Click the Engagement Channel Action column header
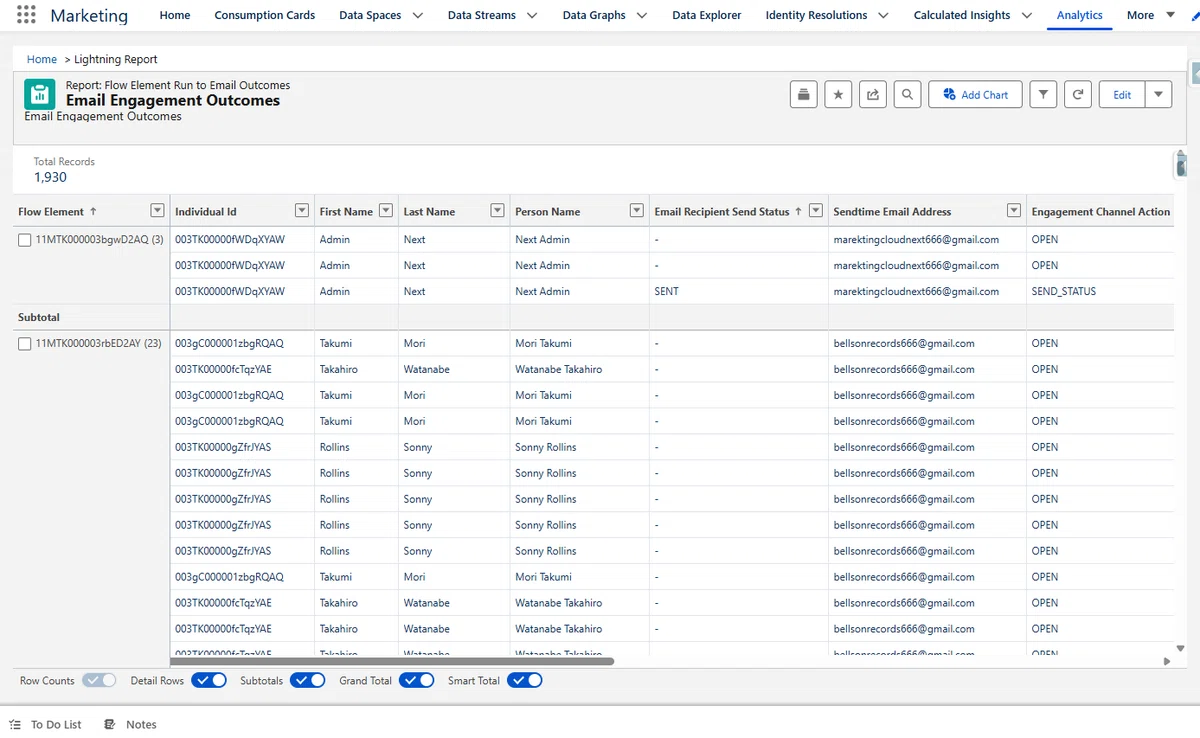The image size is (1200, 738). click(1100, 212)
